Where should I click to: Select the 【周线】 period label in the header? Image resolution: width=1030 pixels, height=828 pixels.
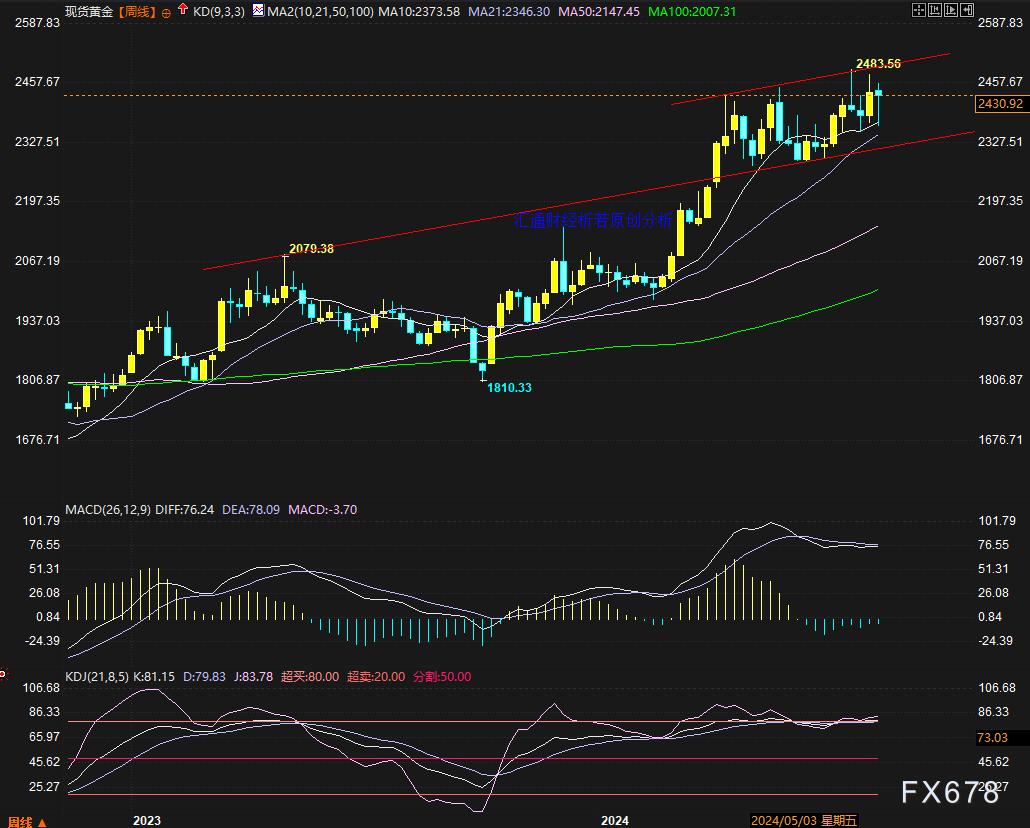137,10
